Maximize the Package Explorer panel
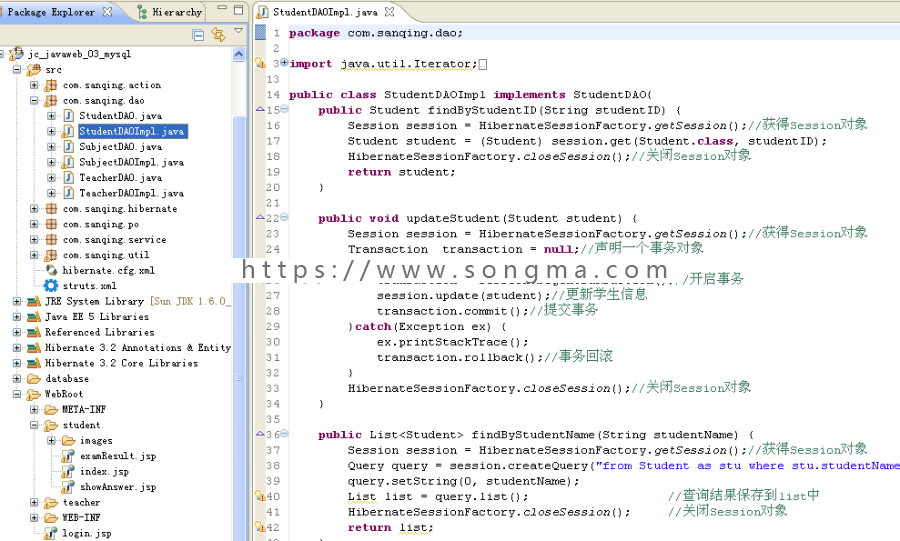 pos(238,9)
